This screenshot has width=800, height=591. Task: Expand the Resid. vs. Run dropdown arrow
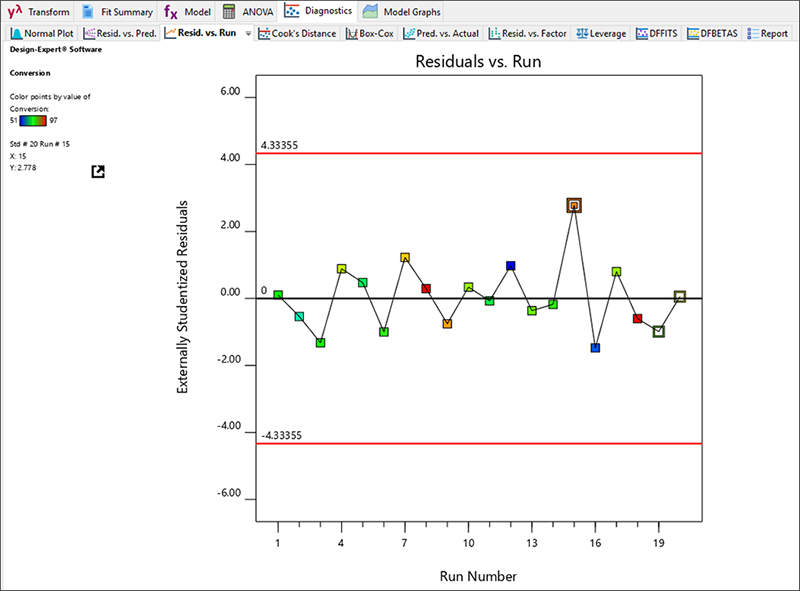pyautogui.click(x=248, y=33)
